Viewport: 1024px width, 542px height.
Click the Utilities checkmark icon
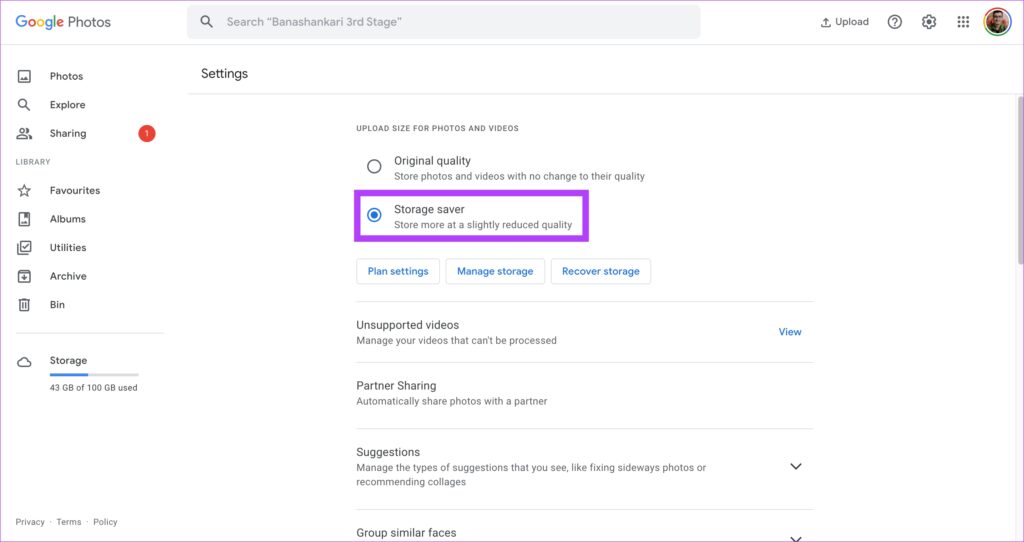(24, 247)
